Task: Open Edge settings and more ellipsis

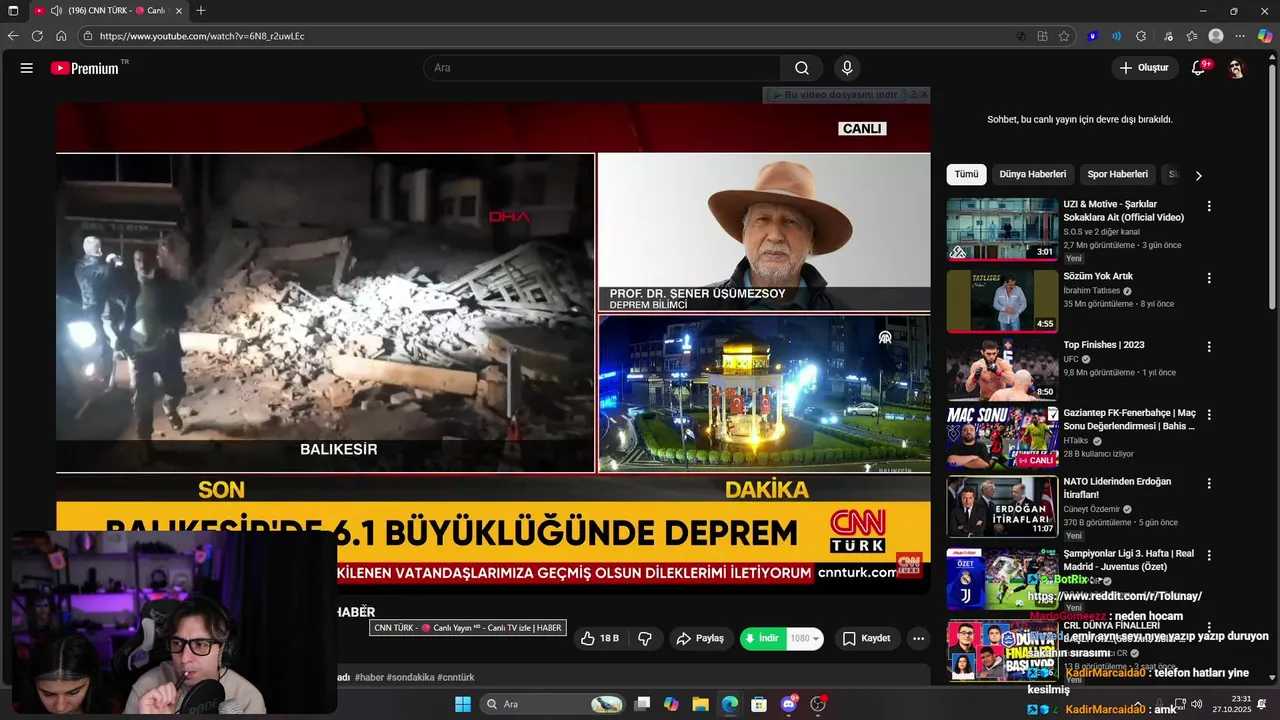Action: pos(1241,36)
